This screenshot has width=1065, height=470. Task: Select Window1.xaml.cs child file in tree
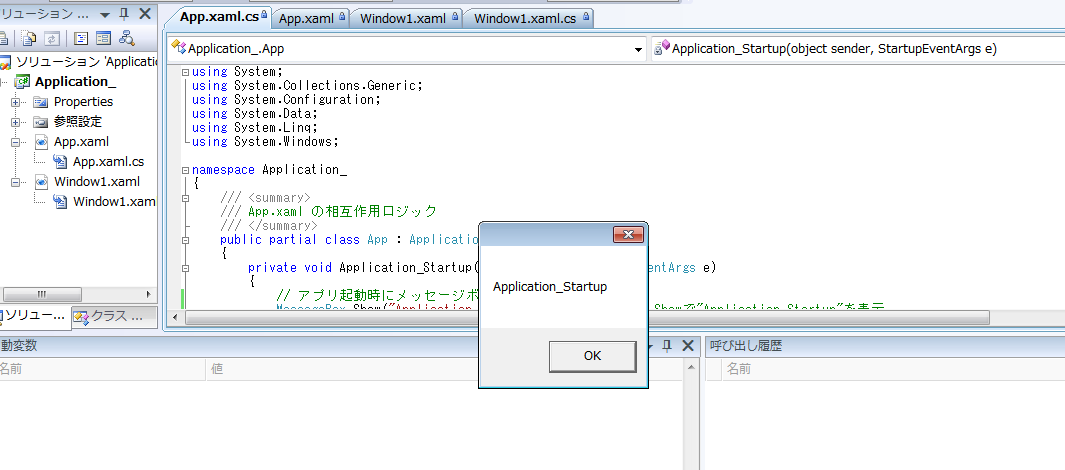[x=115, y=202]
